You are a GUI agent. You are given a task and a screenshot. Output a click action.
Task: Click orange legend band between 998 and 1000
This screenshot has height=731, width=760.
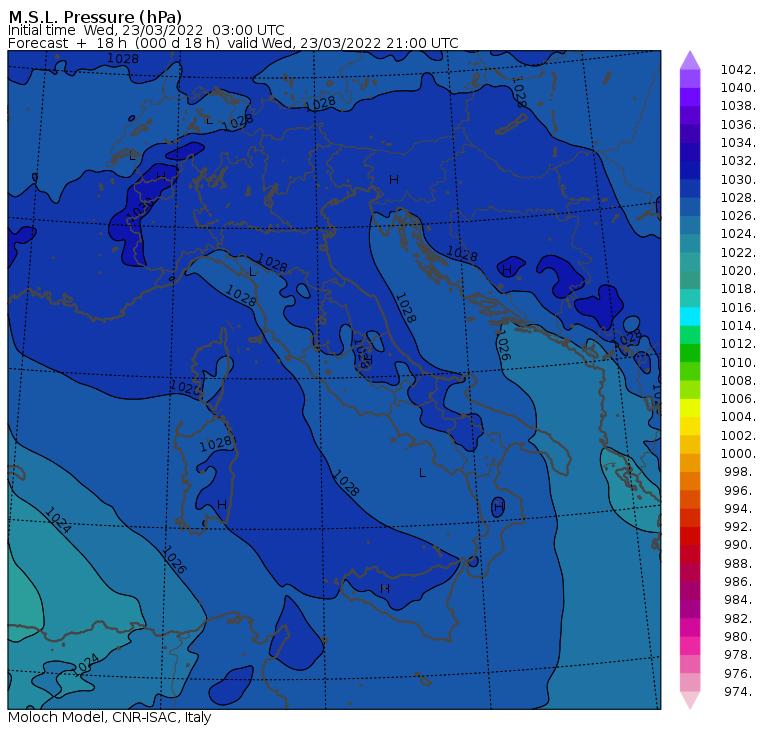(690, 463)
